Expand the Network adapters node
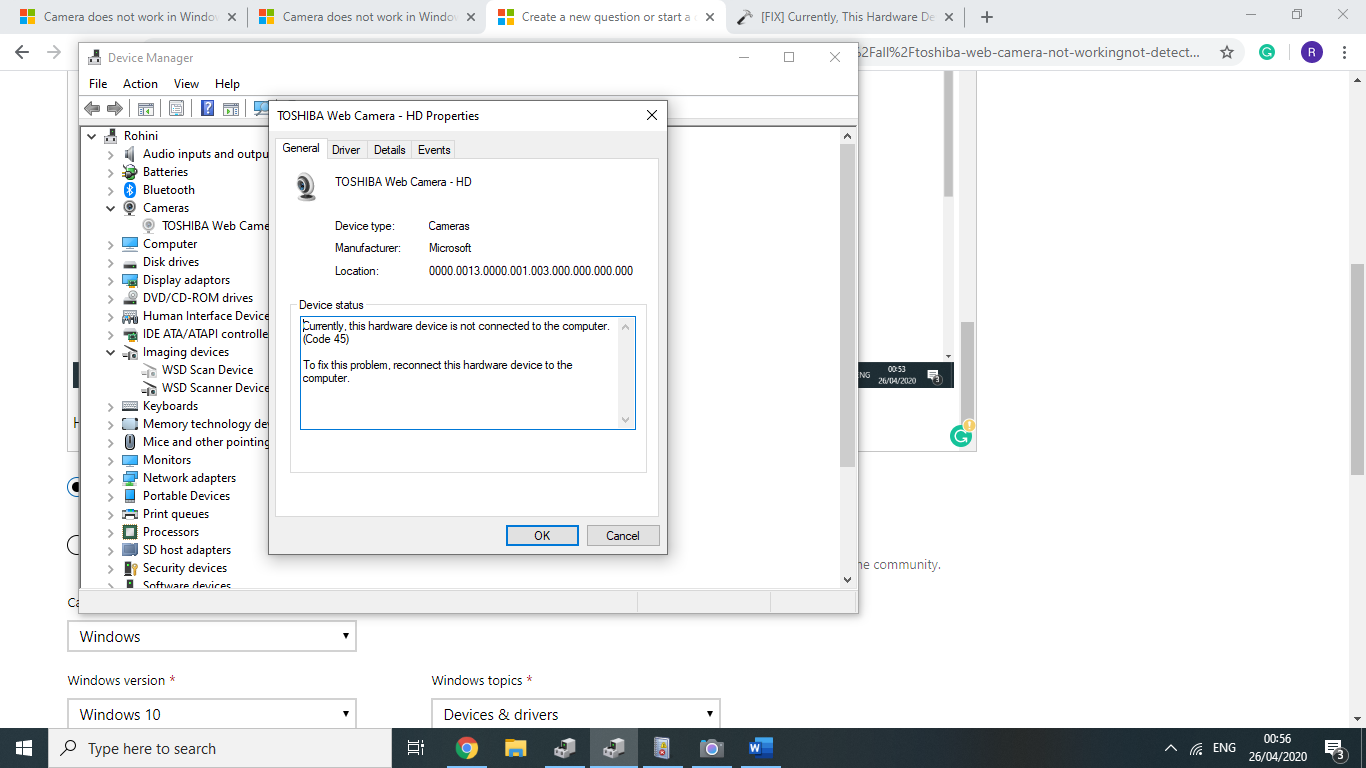1366x768 pixels. (111, 478)
